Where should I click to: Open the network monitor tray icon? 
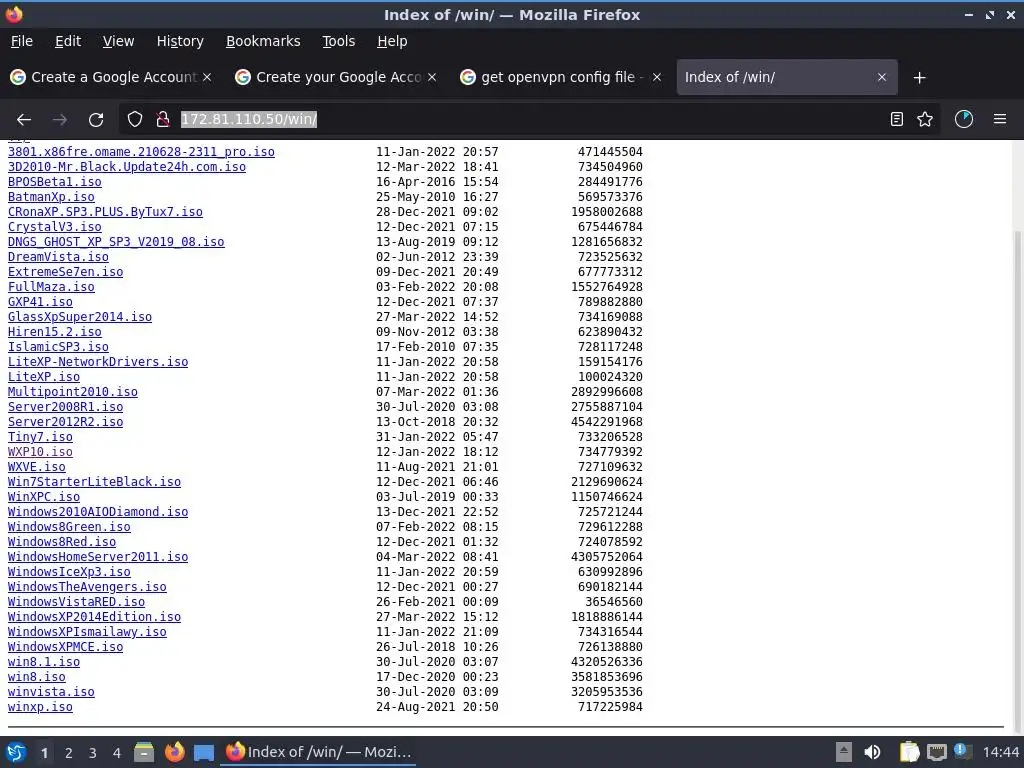point(936,752)
